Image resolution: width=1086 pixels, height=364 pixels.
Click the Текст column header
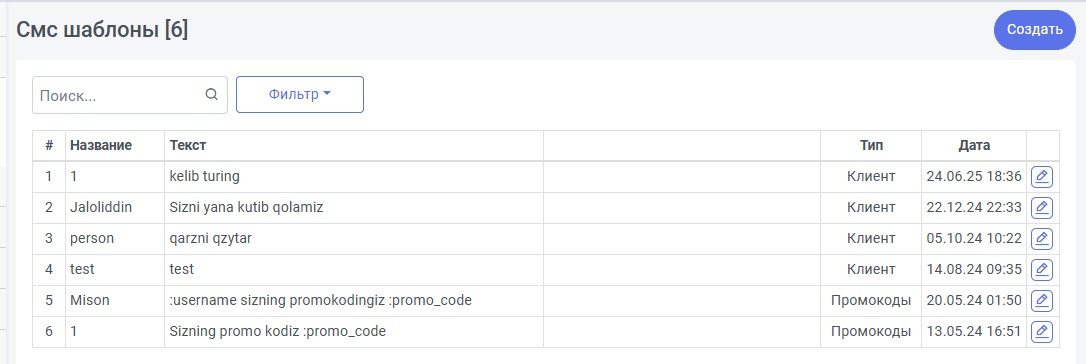188,145
